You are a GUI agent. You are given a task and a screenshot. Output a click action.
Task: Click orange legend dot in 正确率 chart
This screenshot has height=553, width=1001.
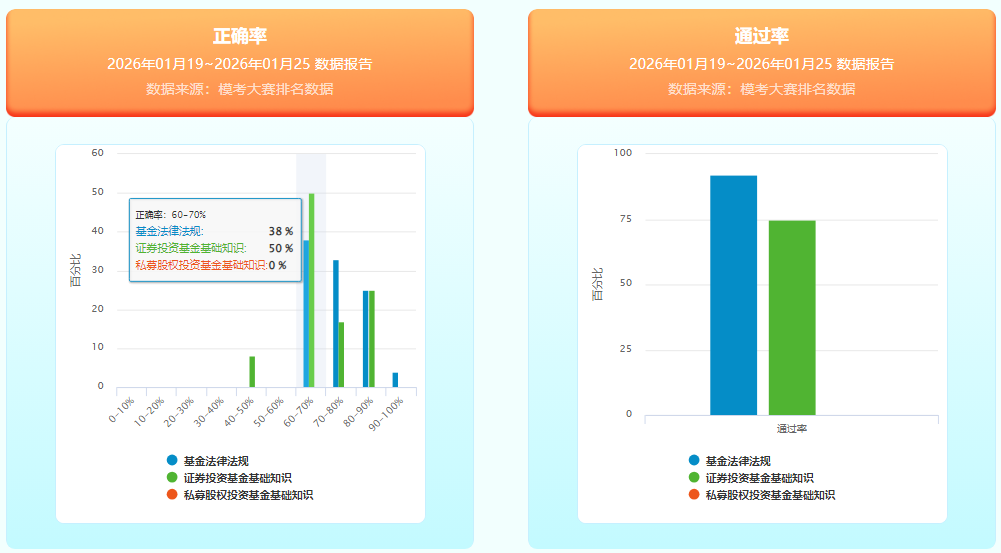[x=173, y=495]
